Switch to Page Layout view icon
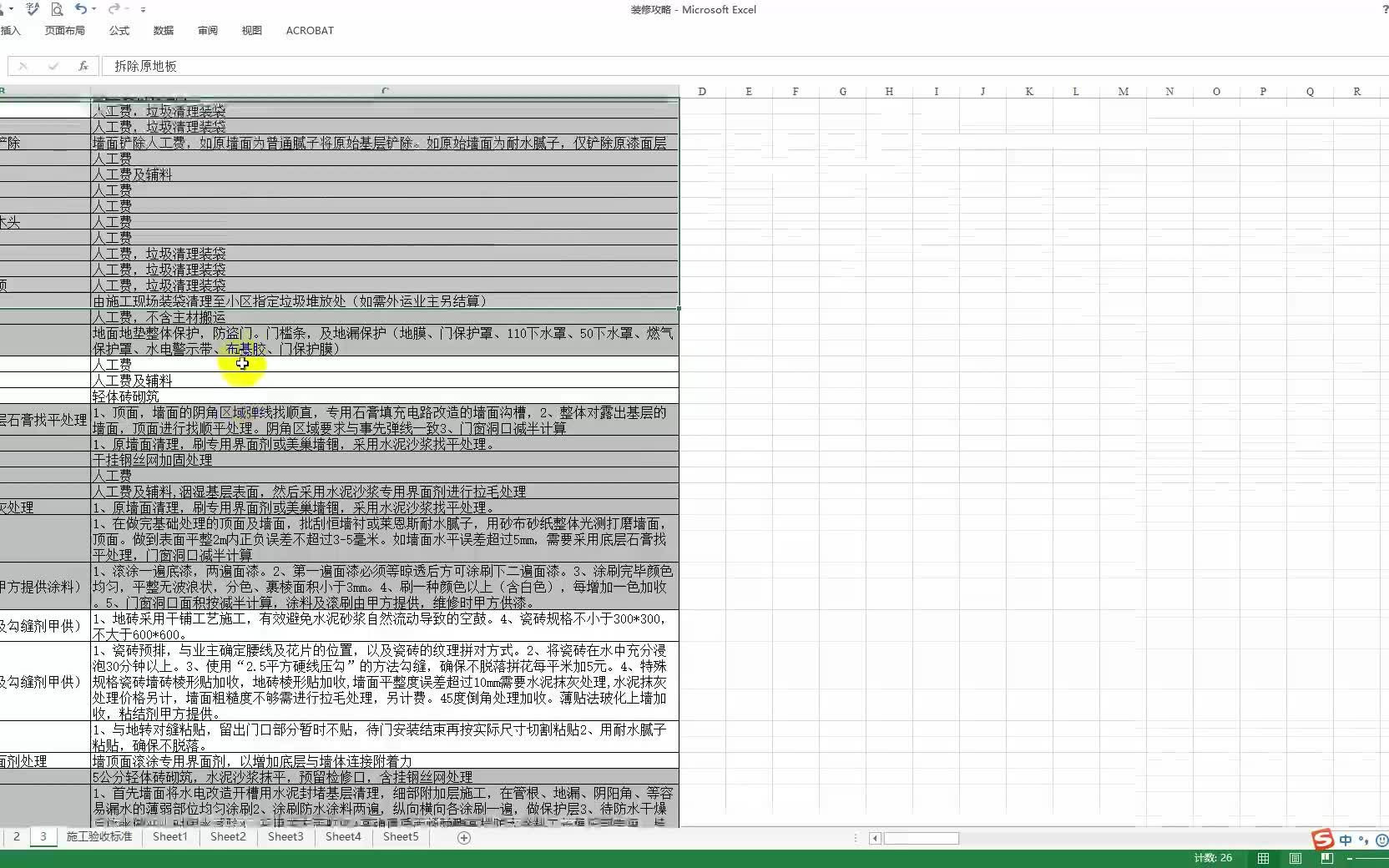Viewport: 1389px width, 868px height. pos(1295,858)
